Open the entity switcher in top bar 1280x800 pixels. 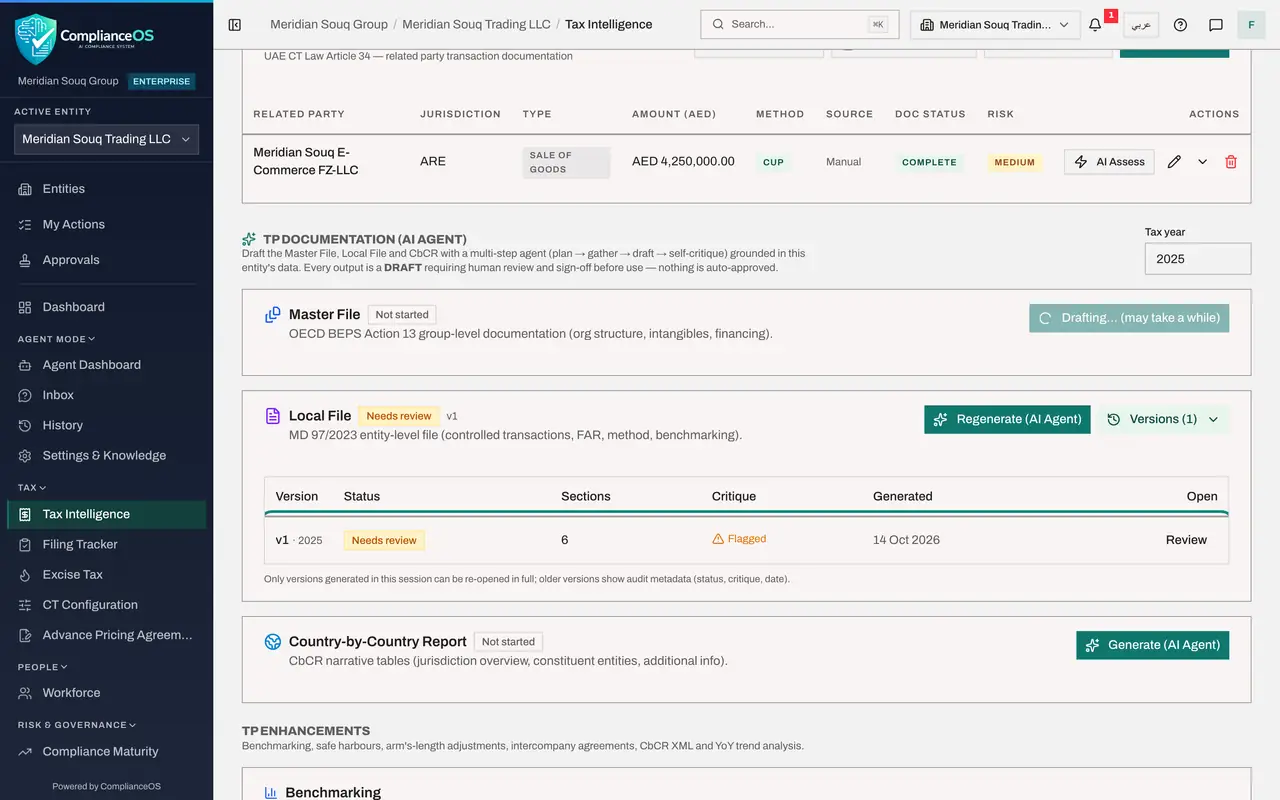click(x=995, y=25)
